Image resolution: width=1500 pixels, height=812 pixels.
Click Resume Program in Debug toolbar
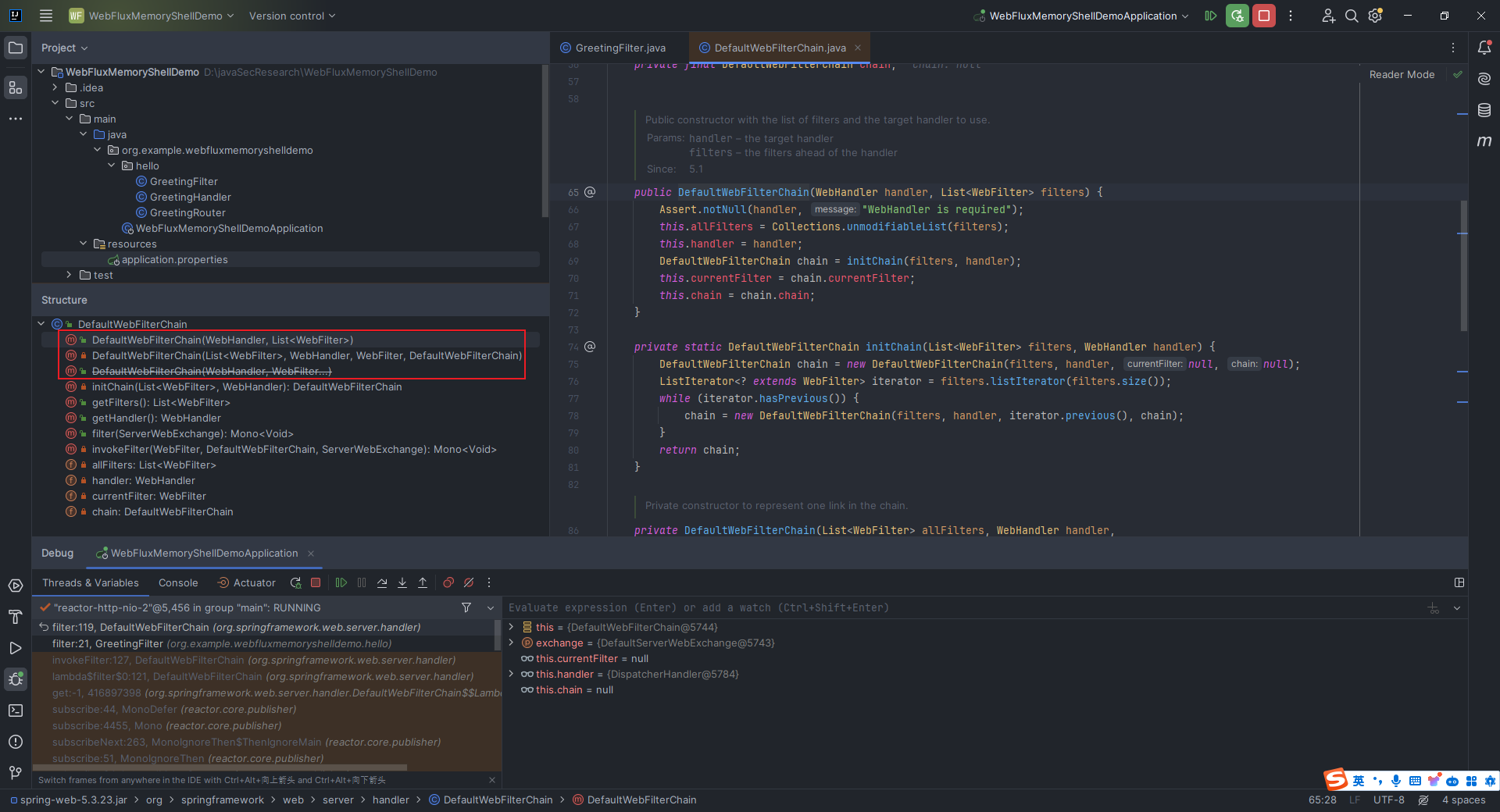[x=341, y=582]
